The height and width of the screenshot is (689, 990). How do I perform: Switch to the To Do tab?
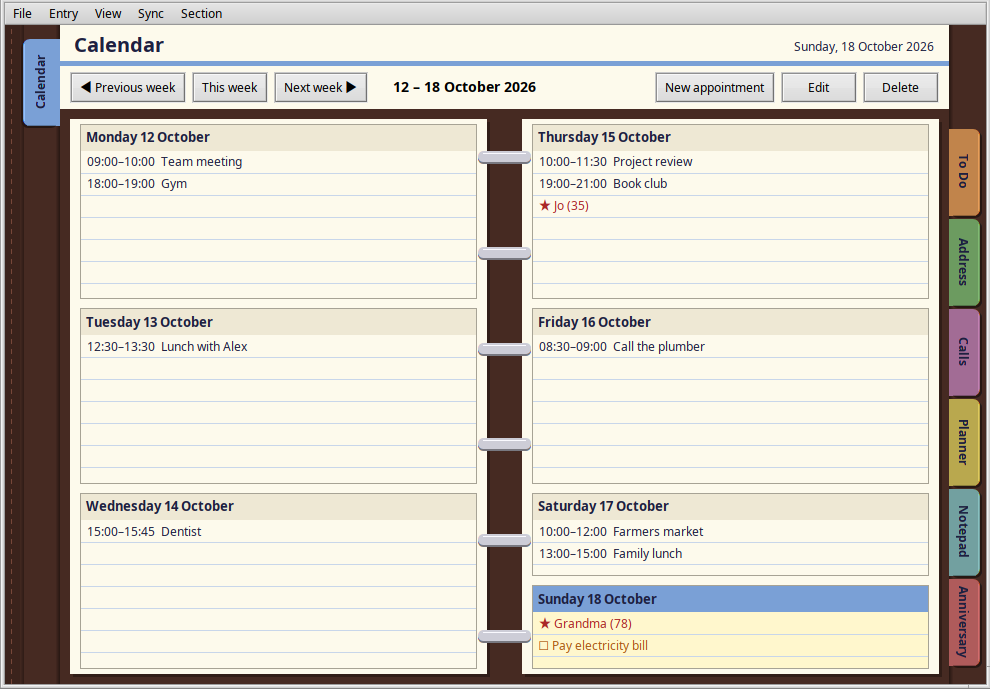(x=963, y=172)
